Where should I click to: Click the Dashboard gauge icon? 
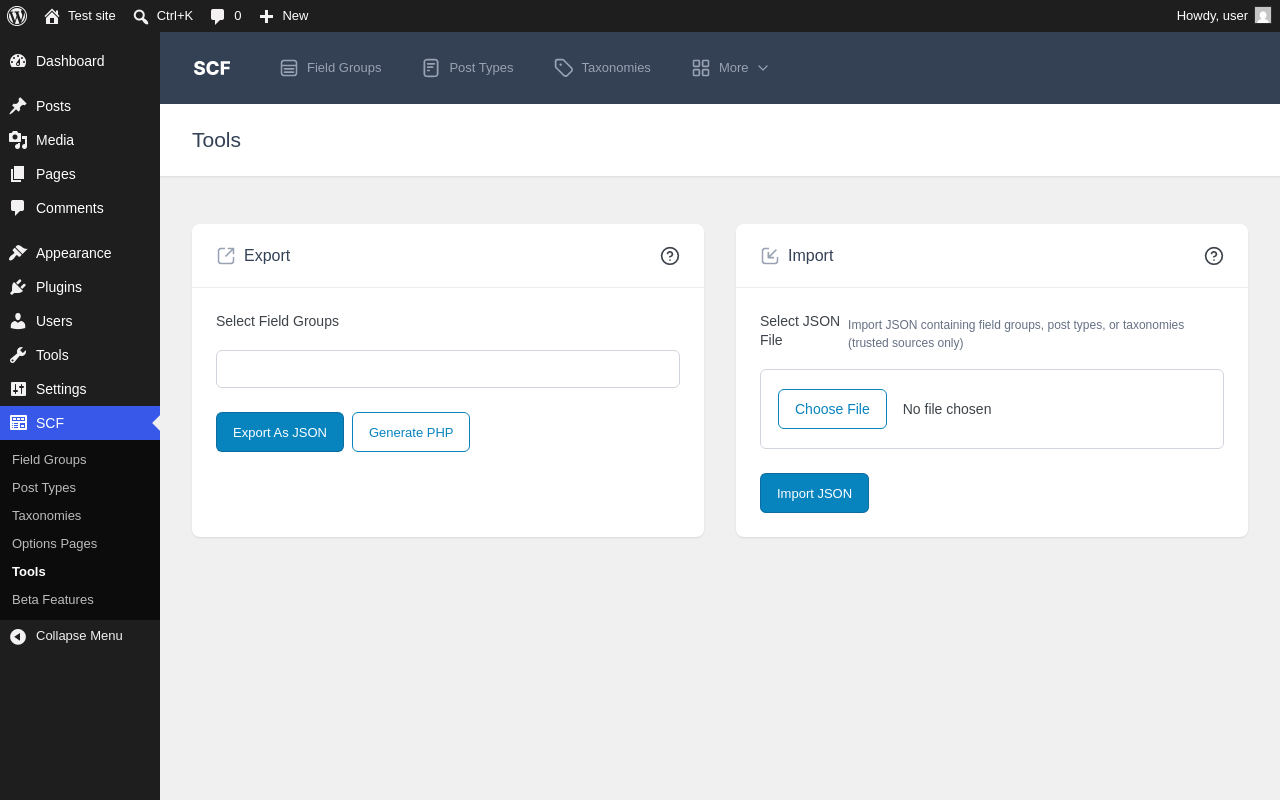click(x=18, y=61)
